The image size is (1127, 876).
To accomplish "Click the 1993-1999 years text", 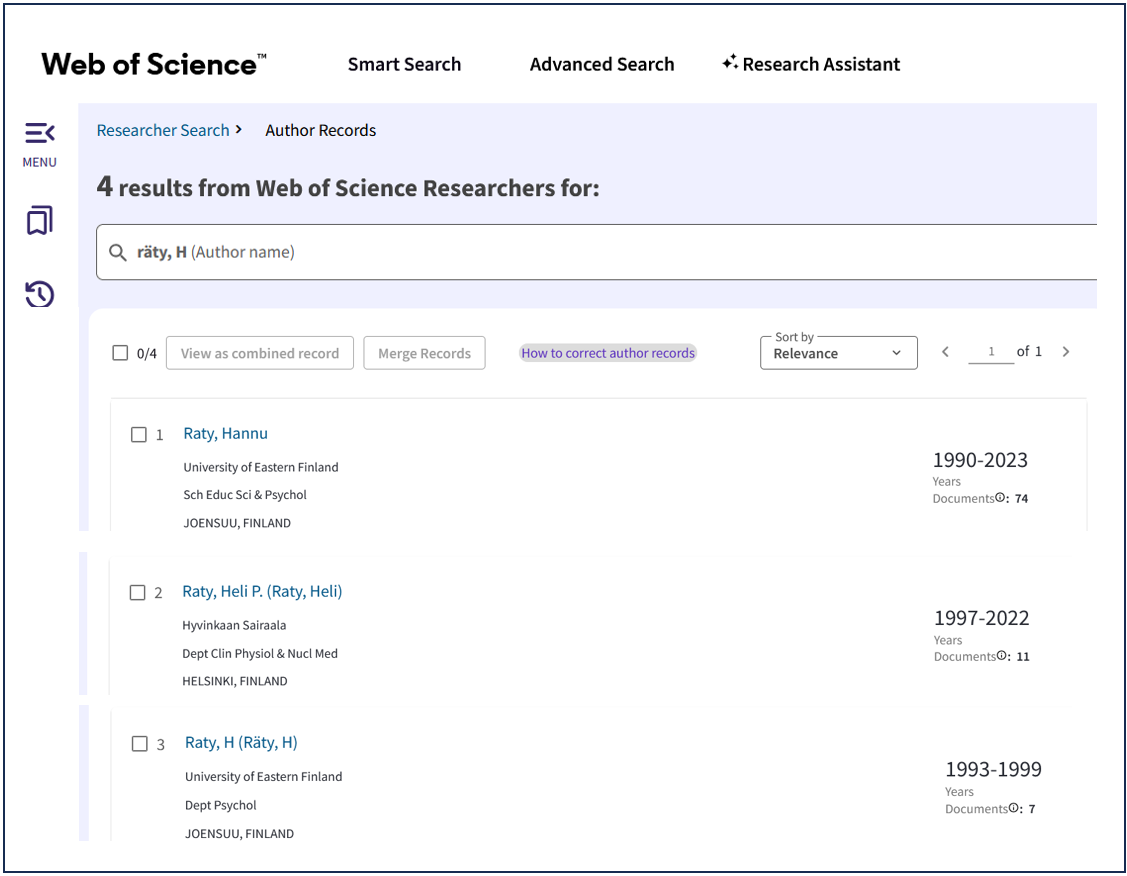I will (x=993, y=770).
